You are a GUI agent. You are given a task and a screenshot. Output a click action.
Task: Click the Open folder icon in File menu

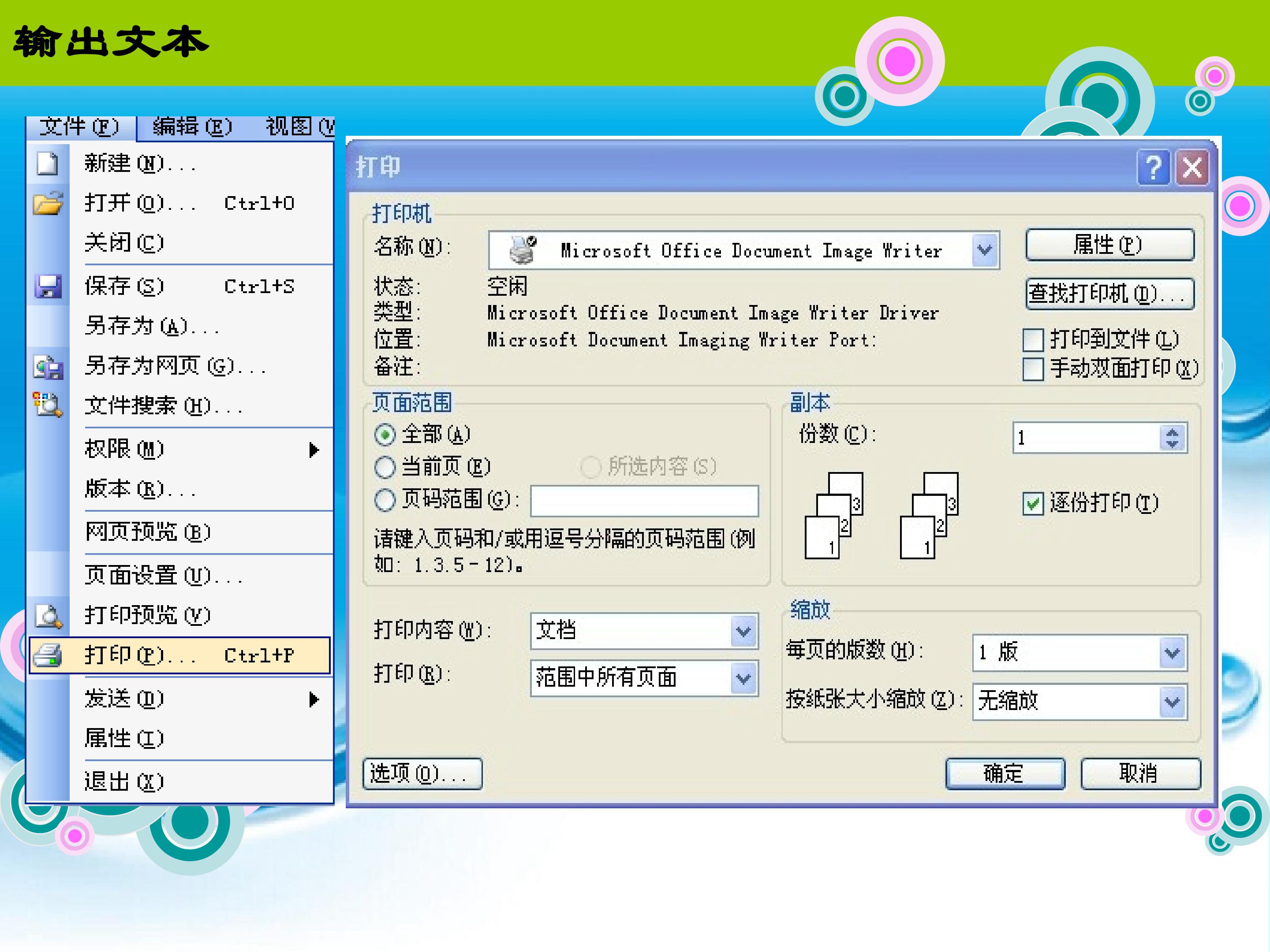(48, 203)
